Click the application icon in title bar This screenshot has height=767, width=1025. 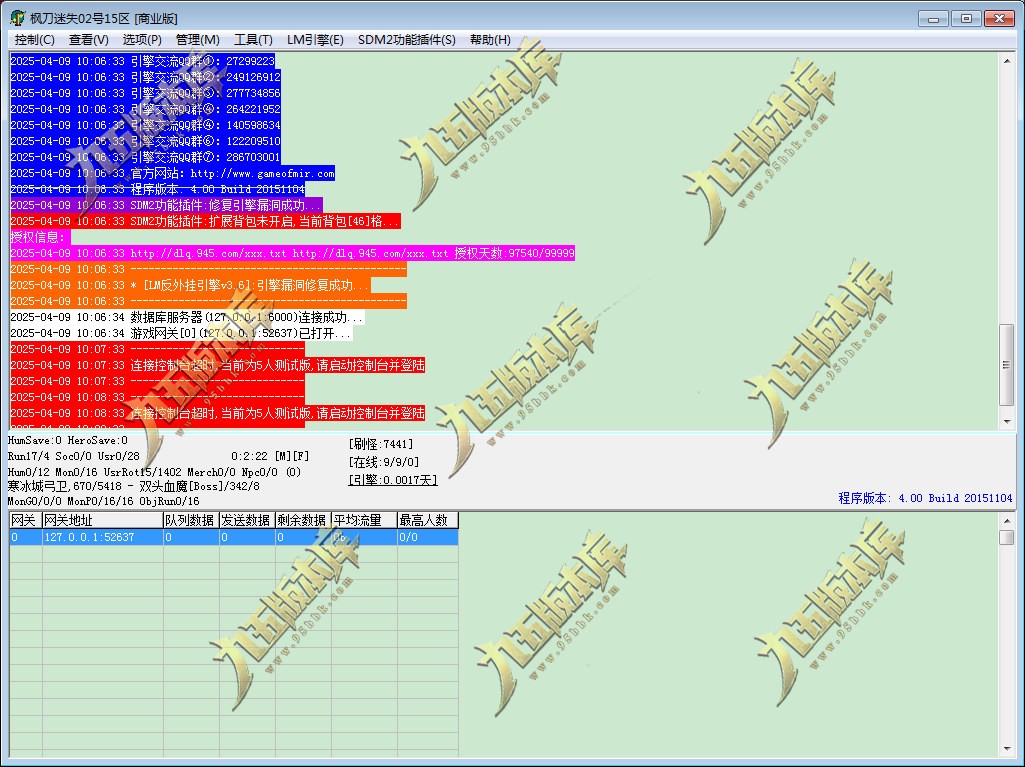click(x=18, y=18)
